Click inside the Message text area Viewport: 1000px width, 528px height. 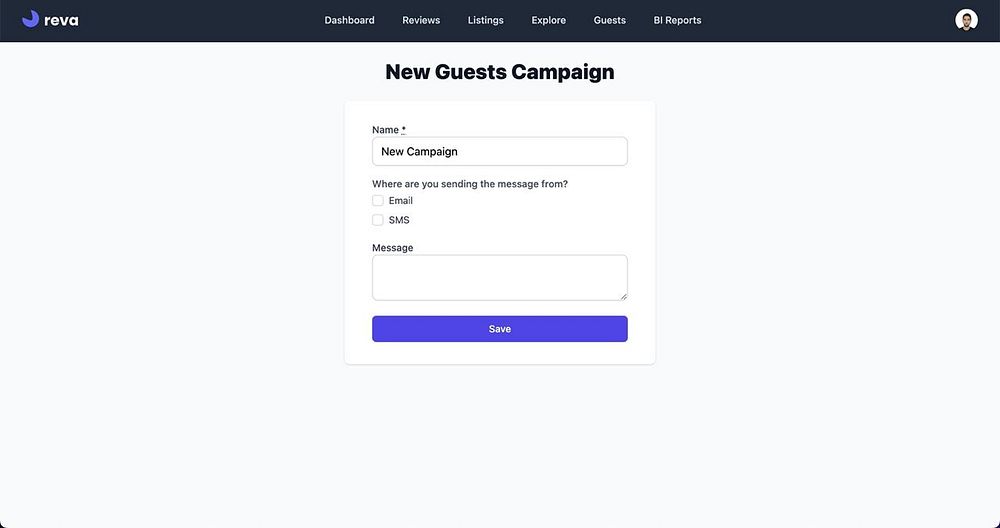pyautogui.click(x=500, y=277)
